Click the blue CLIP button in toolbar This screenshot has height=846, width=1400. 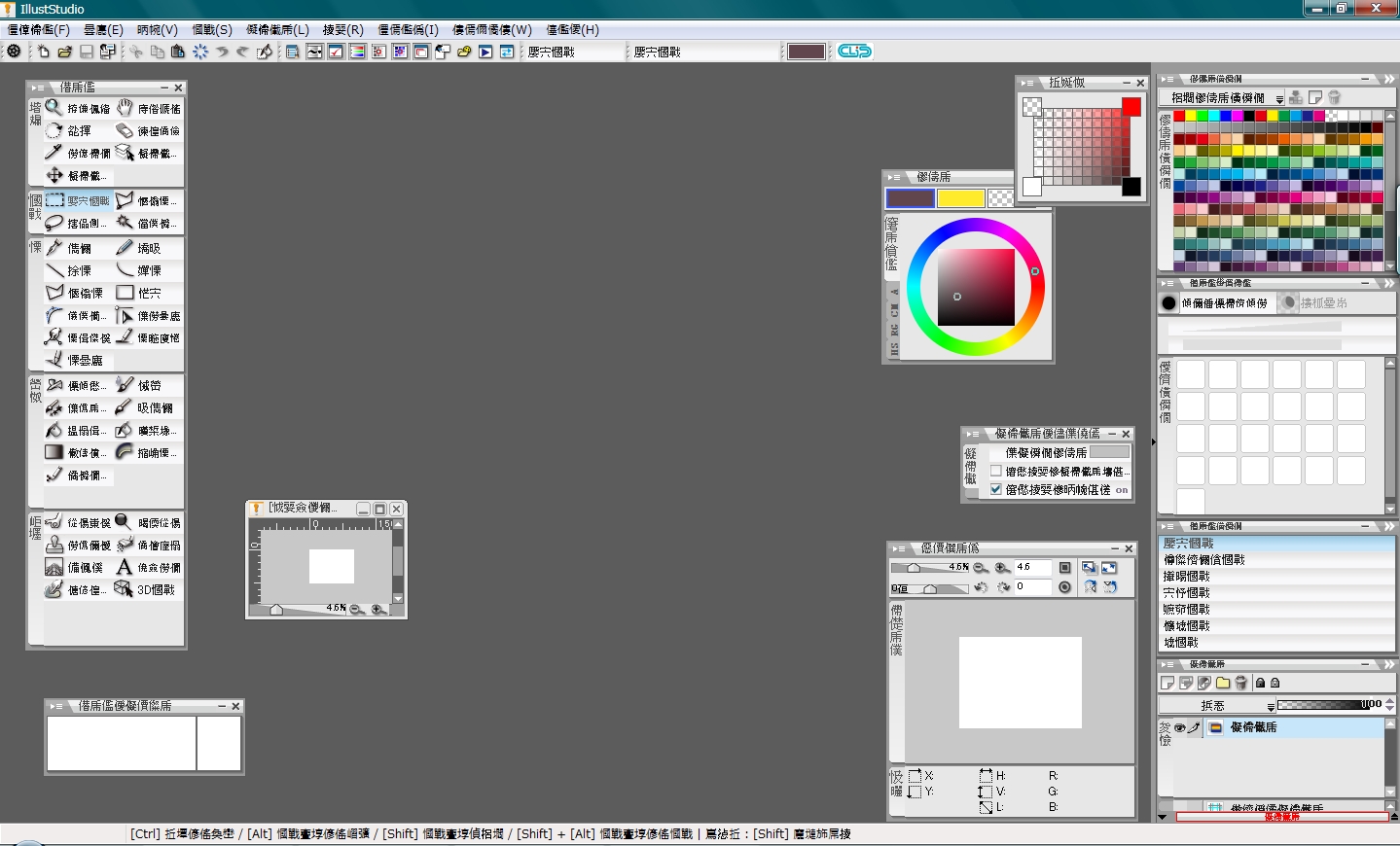click(854, 52)
